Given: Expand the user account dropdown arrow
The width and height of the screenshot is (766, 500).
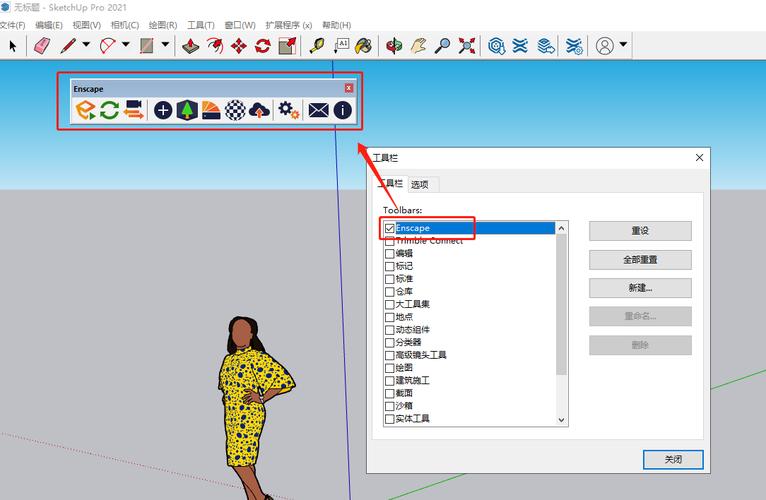Looking at the screenshot, I should 623,44.
